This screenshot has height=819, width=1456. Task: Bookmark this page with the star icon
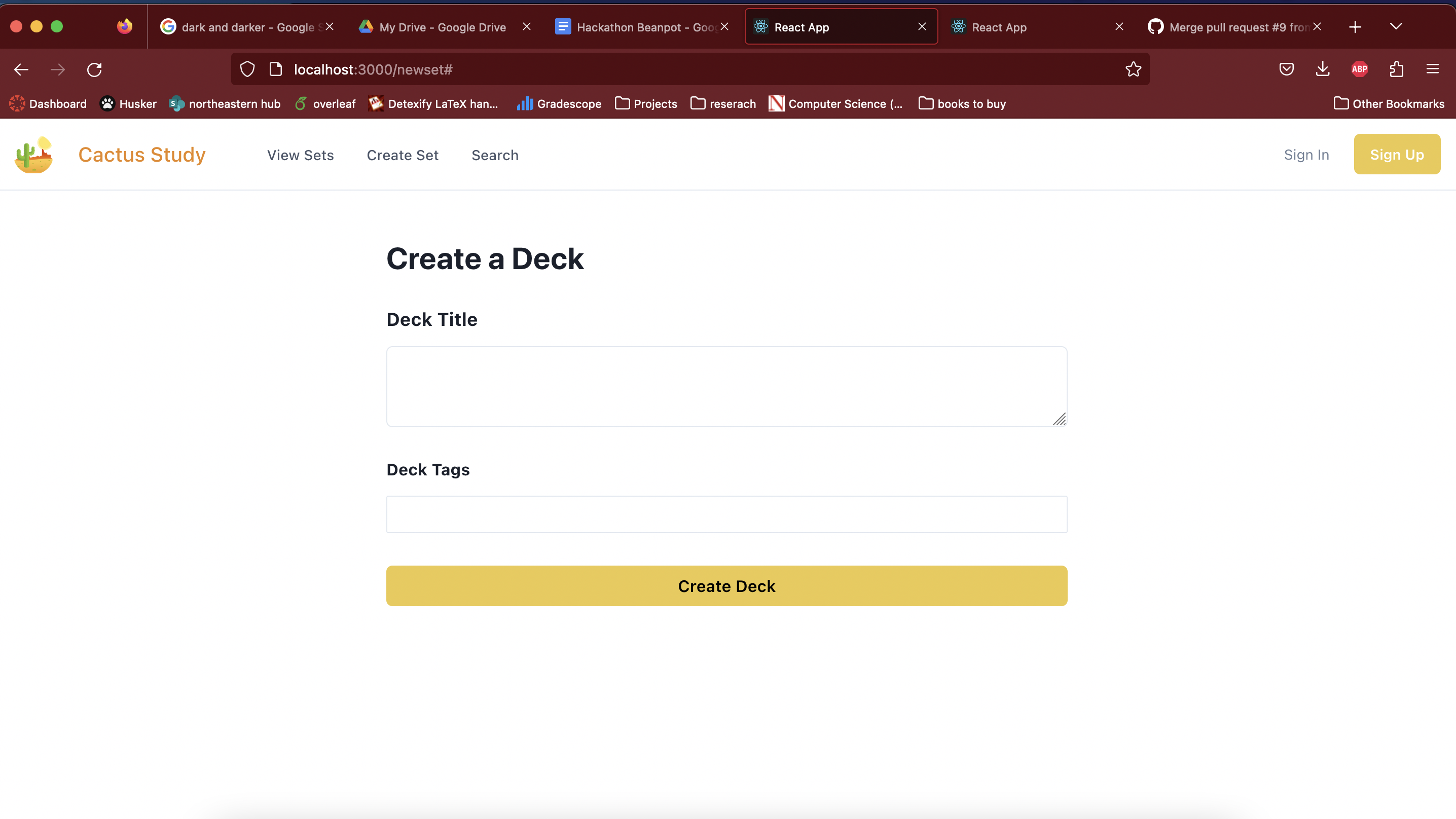point(1133,69)
